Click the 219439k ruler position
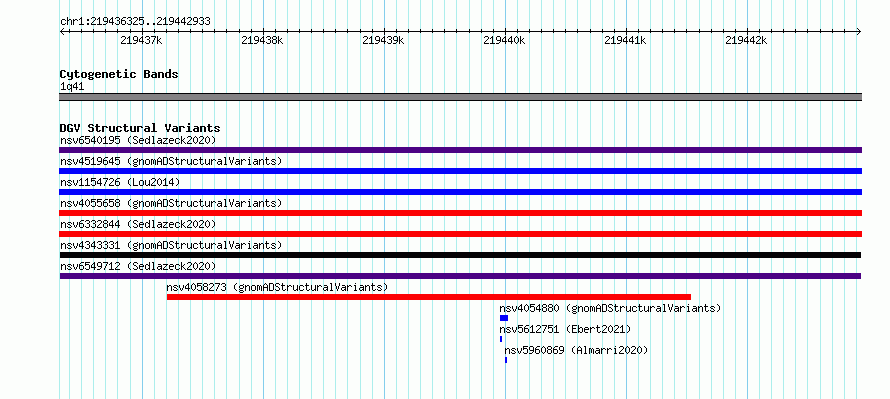Screen dimensions: 890x399 click(383, 40)
